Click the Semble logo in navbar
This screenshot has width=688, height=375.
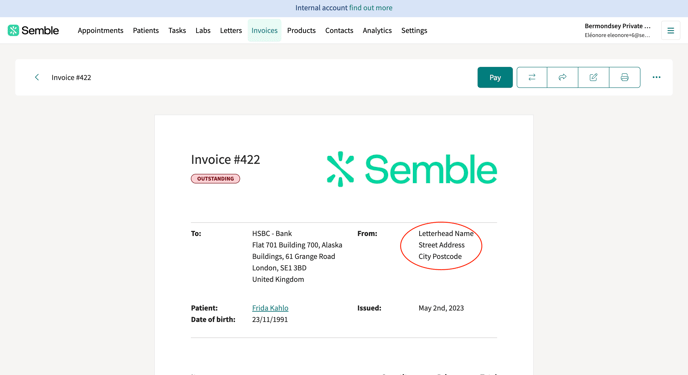[x=33, y=30]
